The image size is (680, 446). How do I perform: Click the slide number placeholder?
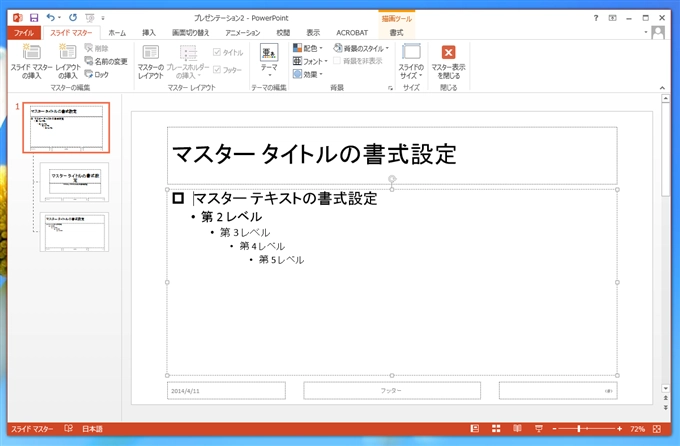[x=558, y=390]
